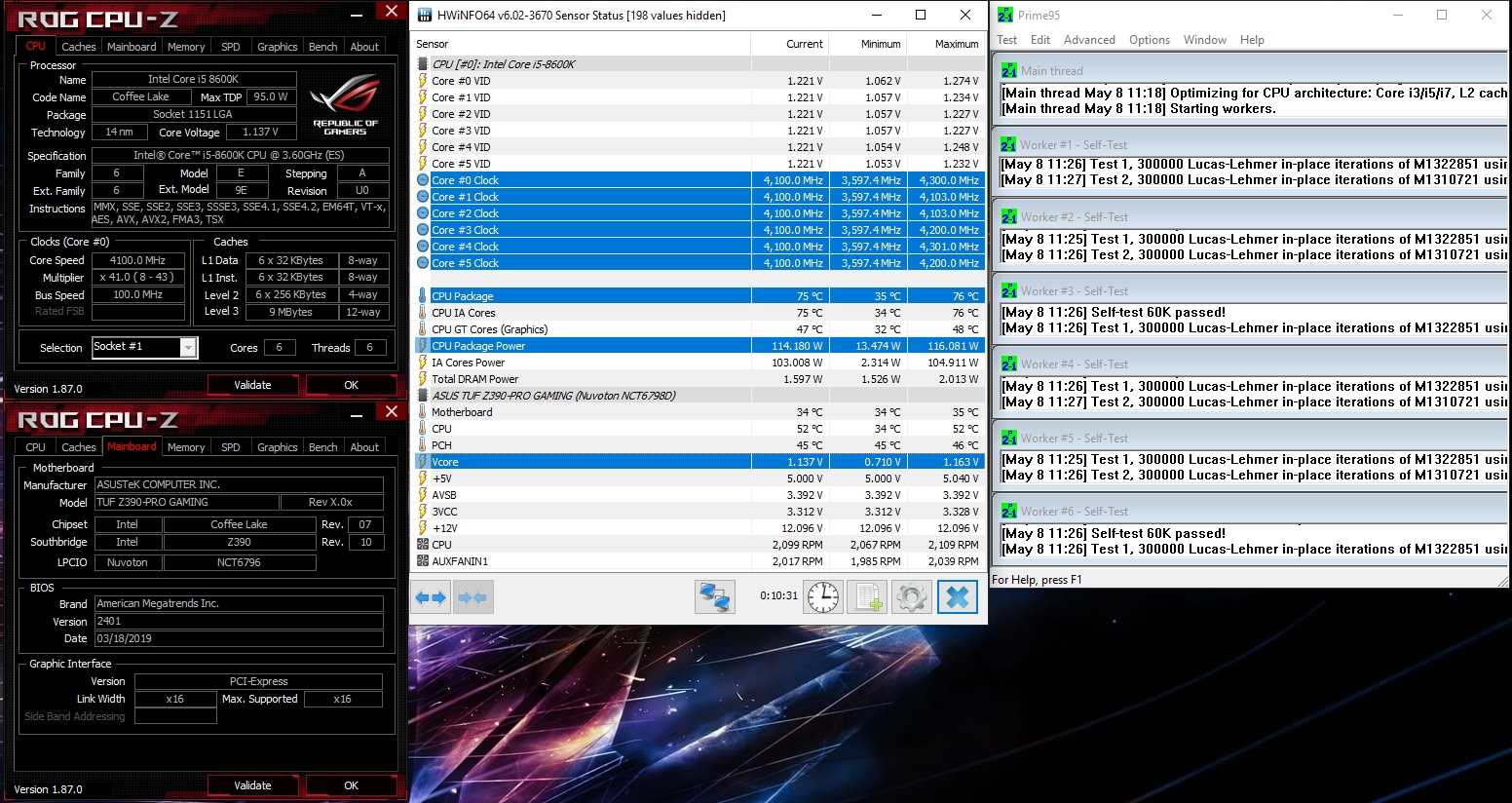Close sensors using the blue X icon

[957, 597]
